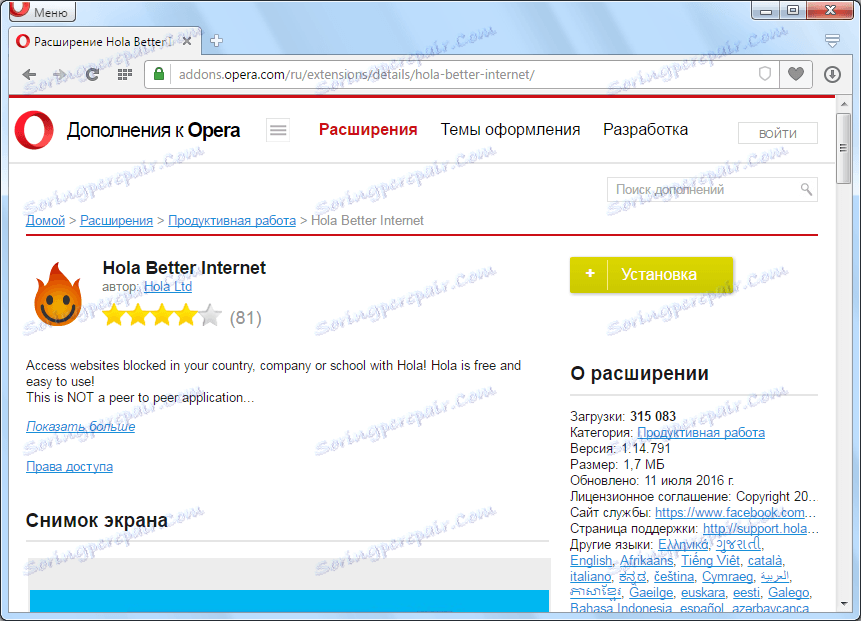Click the page scroll down arrow
Screen dimensions: 861x621
pos(844,604)
